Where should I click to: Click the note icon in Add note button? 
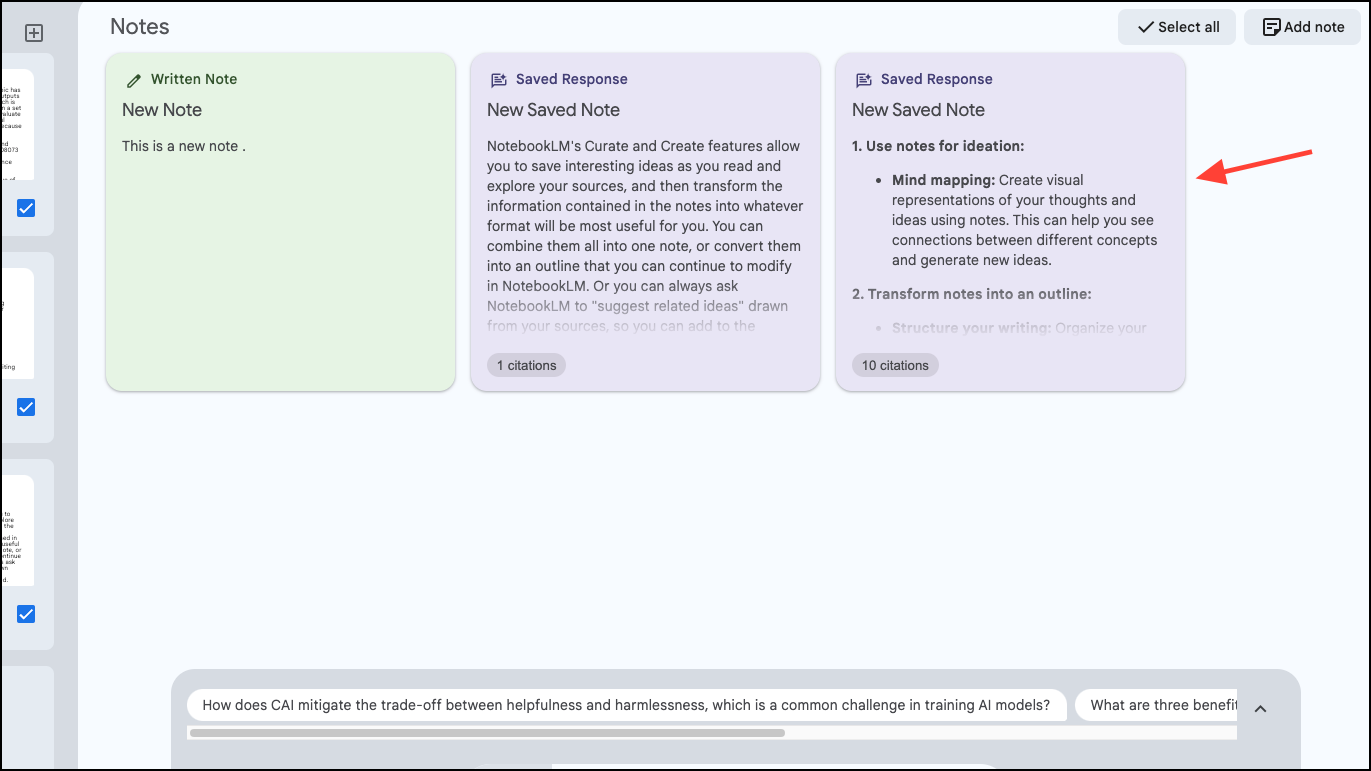pyautogui.click(x=1272, y=27)
